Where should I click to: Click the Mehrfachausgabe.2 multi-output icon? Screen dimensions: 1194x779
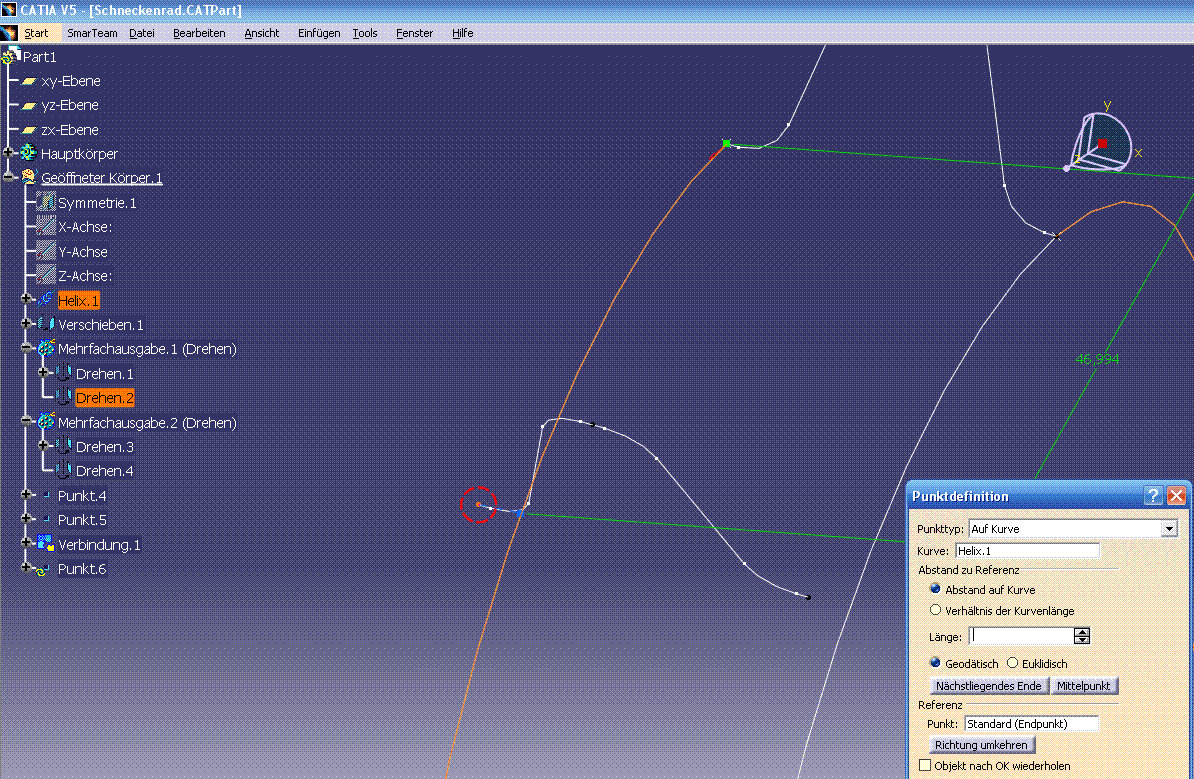[x=46, y=422]
